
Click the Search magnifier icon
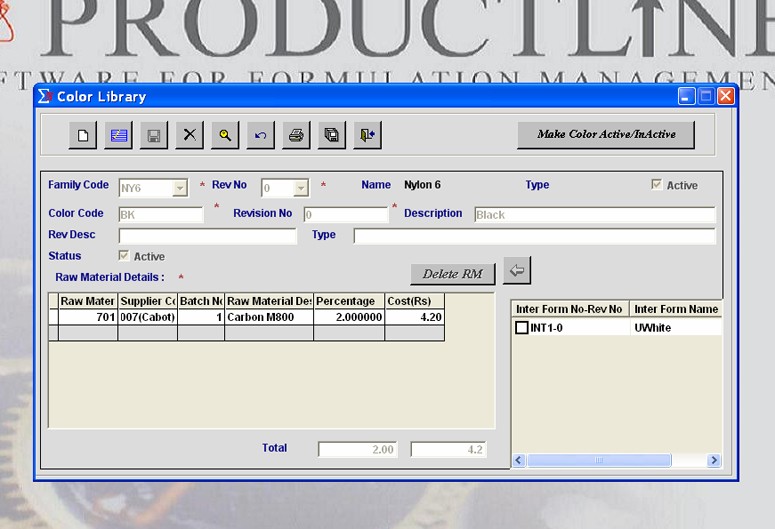coord(225,135)
